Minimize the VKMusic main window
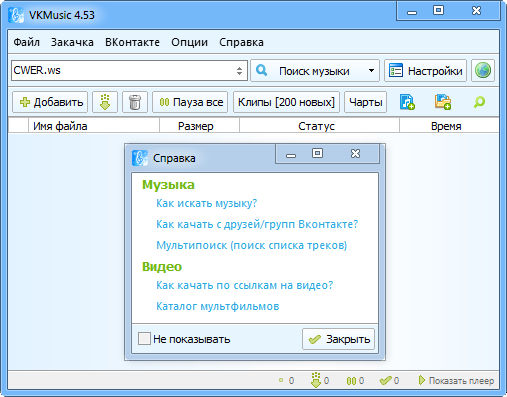 click(x=412, y=12)
